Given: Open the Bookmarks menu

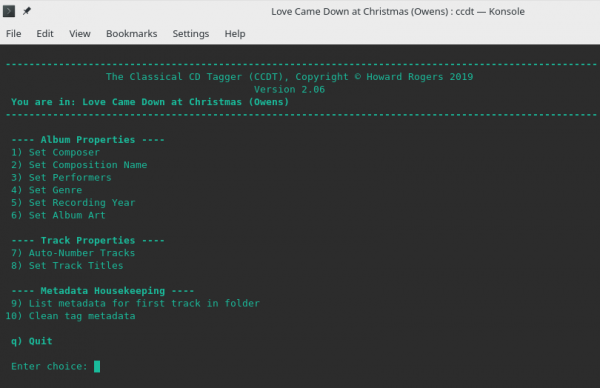Looking at the screenshot, I should (132, 34).
